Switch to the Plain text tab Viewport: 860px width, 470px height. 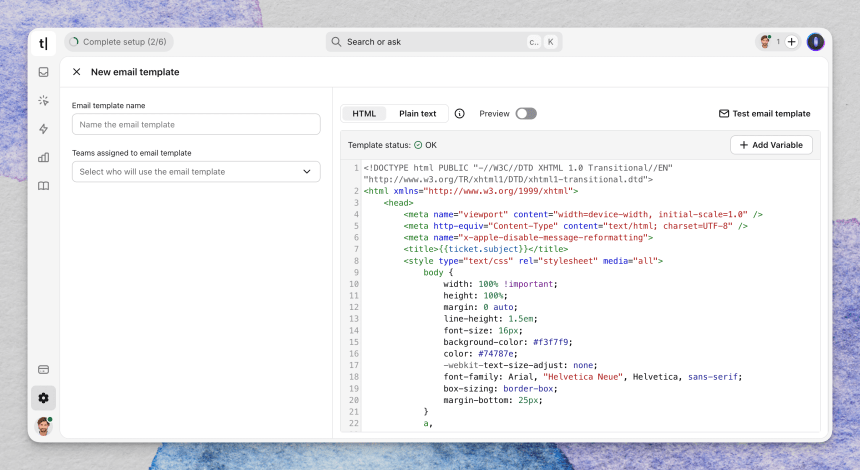(417, 114)
